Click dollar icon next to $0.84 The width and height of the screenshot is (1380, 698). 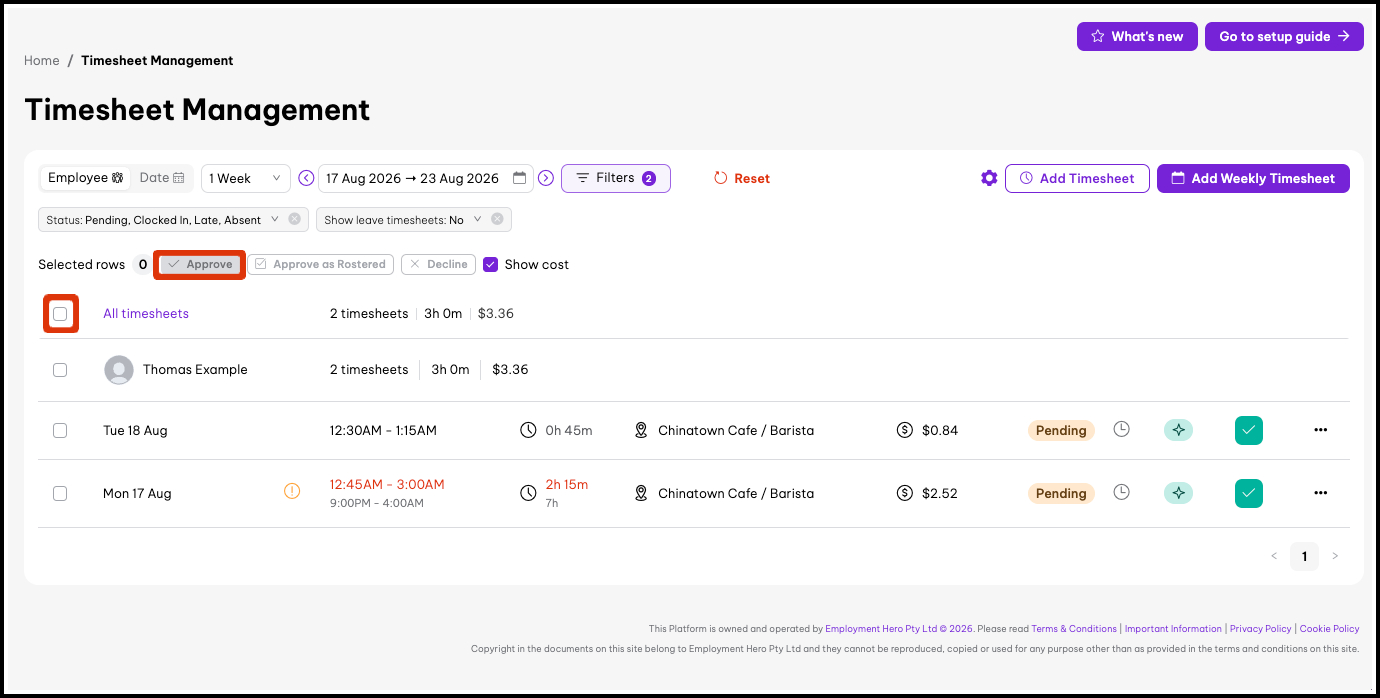905,430
